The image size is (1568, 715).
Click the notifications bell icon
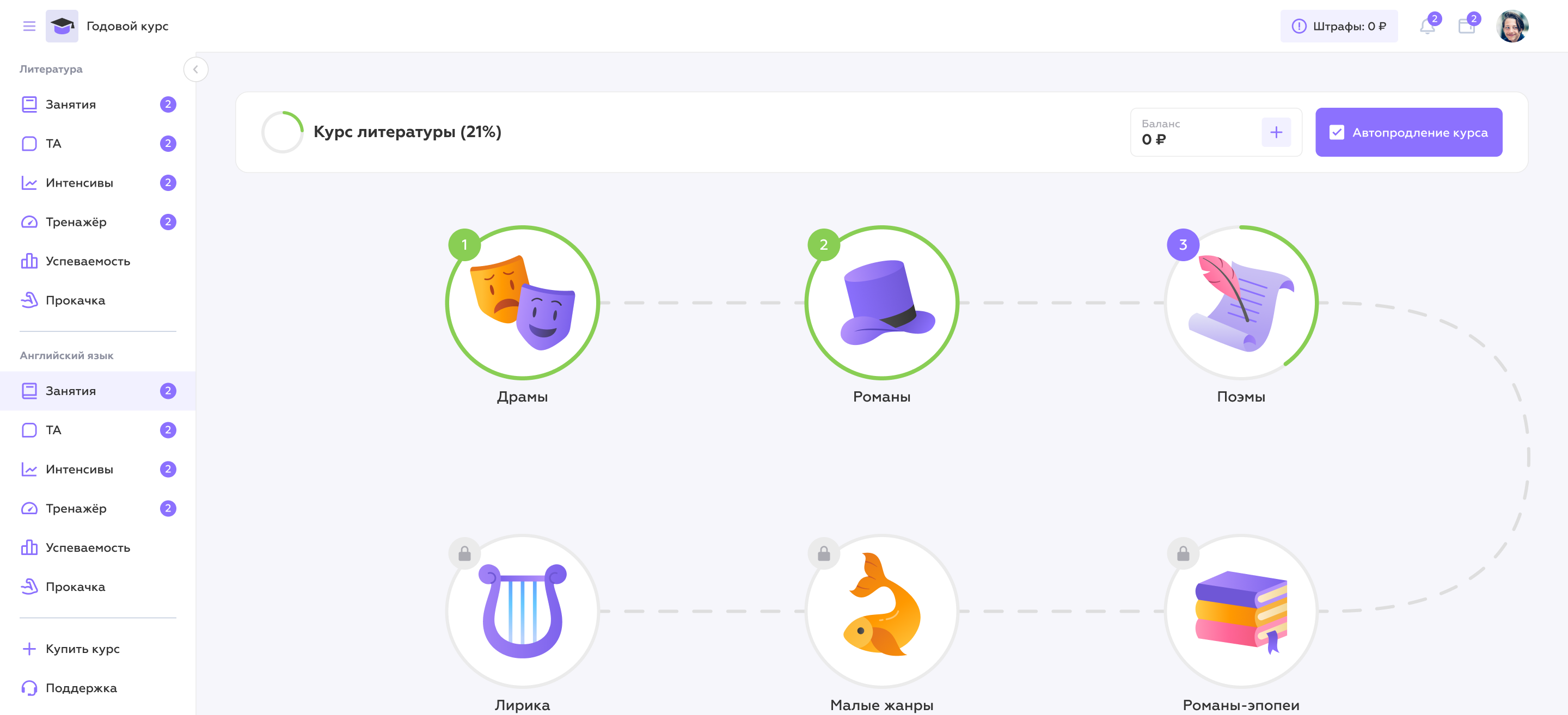[1427, 27]
